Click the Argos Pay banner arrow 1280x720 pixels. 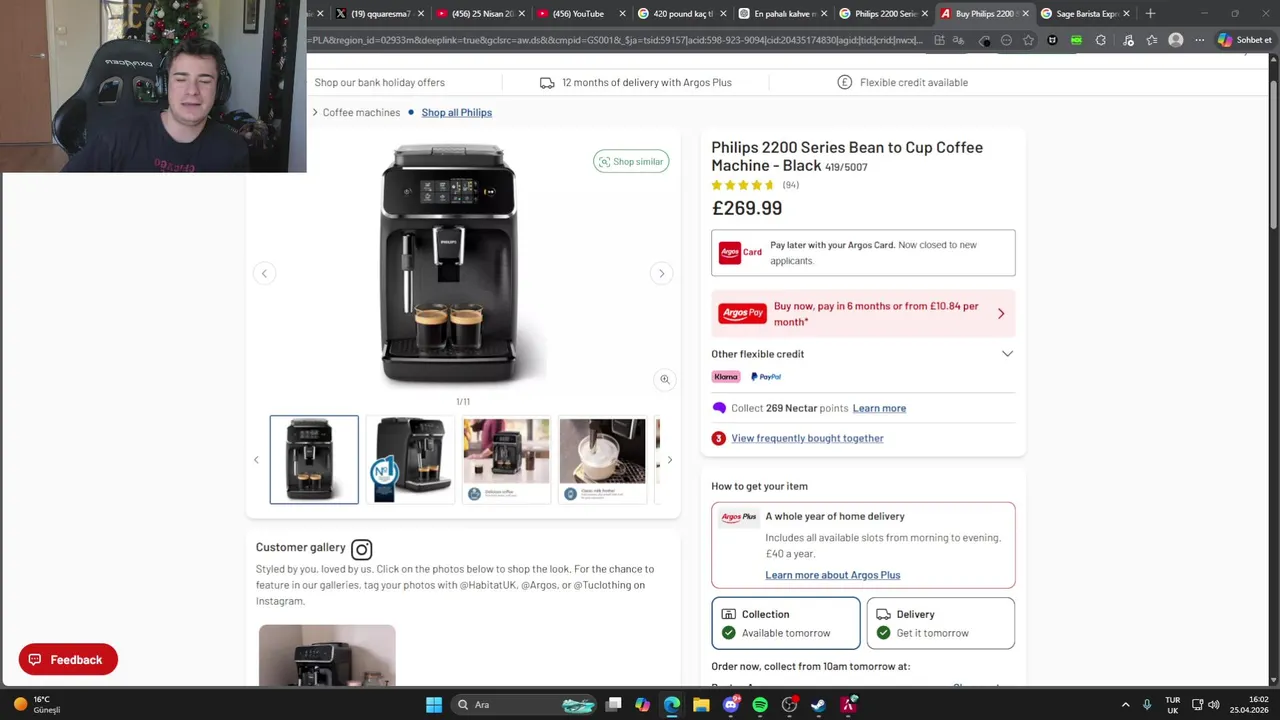click(1001, 314)
